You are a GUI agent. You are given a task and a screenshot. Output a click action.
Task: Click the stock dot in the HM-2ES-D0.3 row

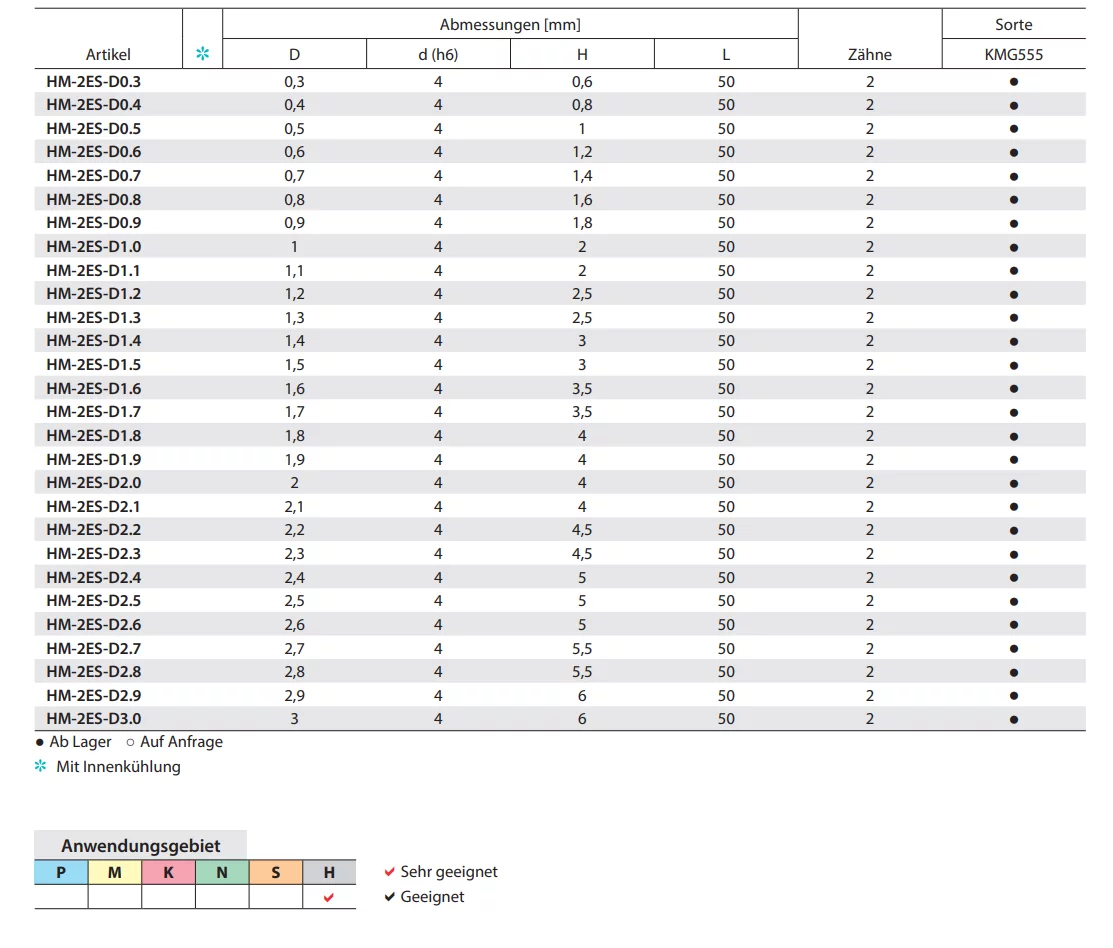click(x=1013, y=82)
